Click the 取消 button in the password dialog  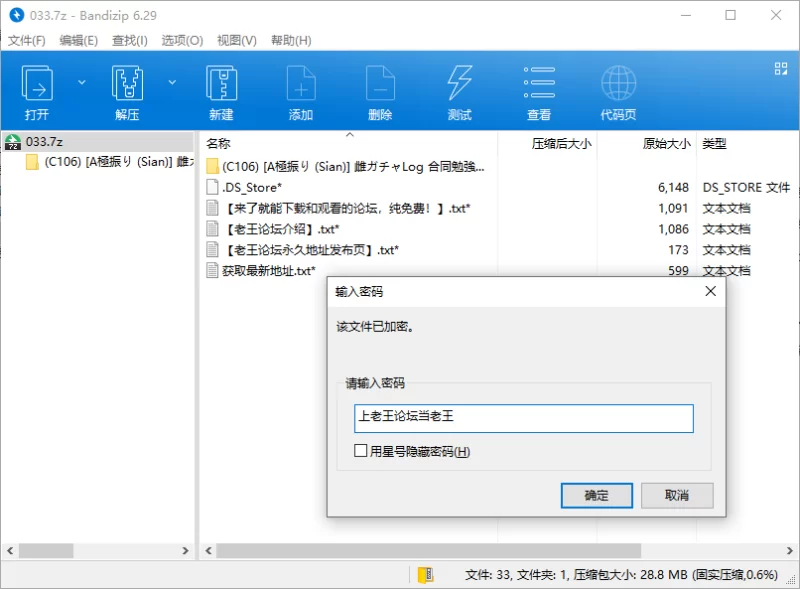click(x=677, y=496)
